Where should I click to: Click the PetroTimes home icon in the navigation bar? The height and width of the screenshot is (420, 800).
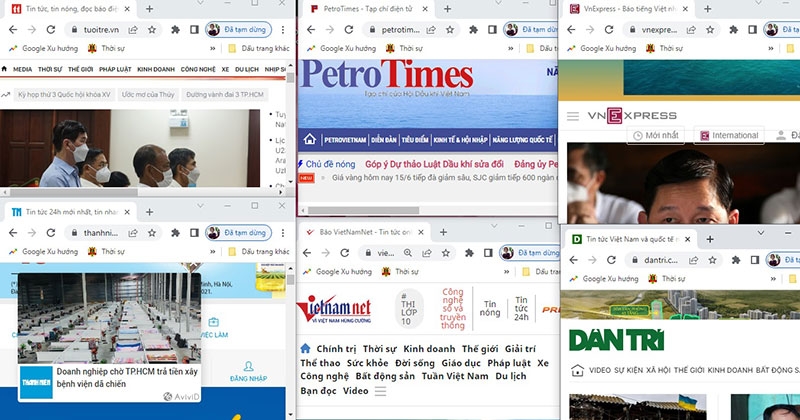tap(309, 139)
